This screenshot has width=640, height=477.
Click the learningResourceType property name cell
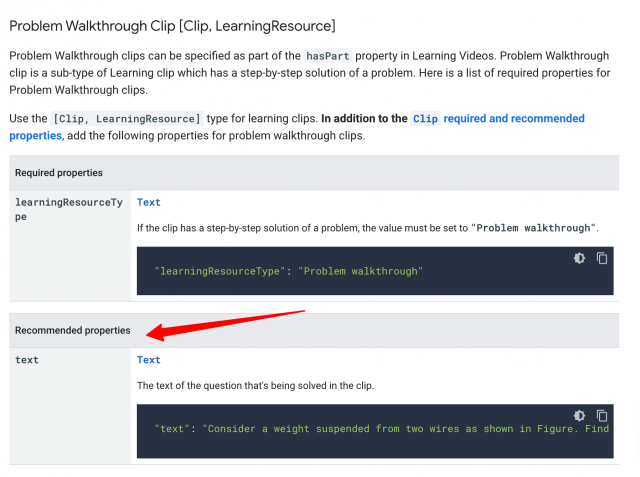[69, 209]
